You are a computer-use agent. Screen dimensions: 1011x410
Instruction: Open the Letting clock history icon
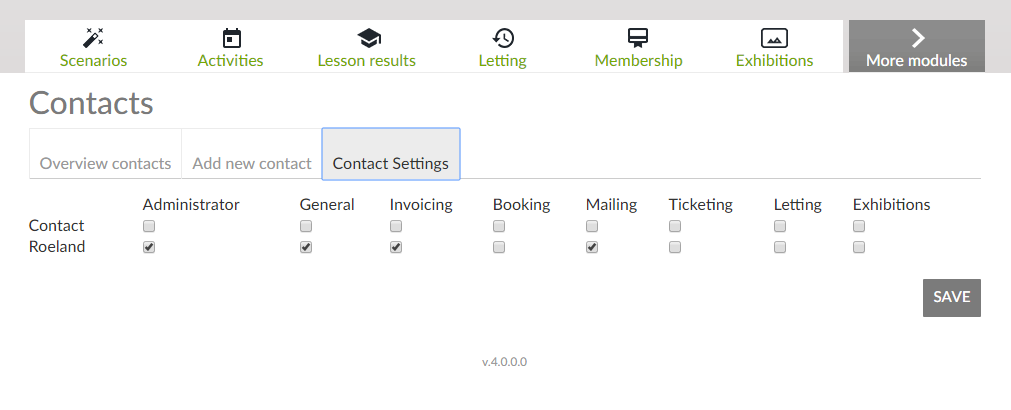[503, 38]
